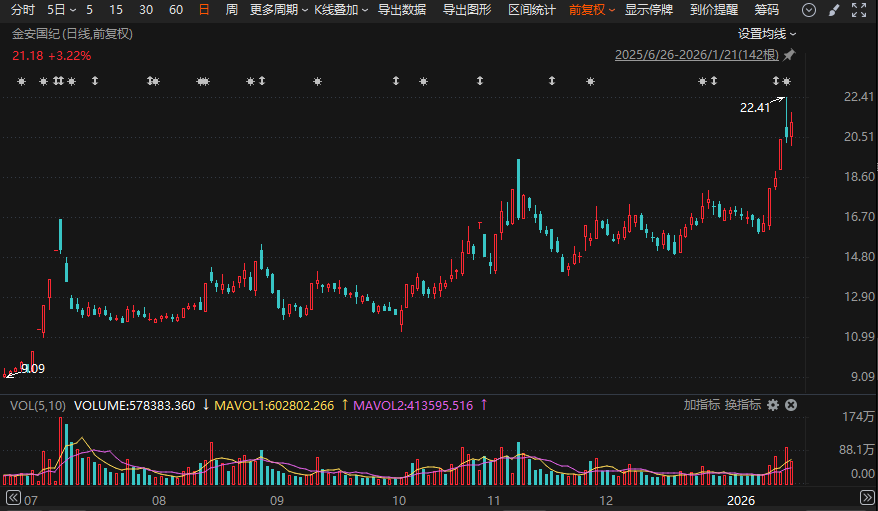This screenshot has width=878, height=511.
Task: Click the pin icon beside date range
Action: pos(789,54)
